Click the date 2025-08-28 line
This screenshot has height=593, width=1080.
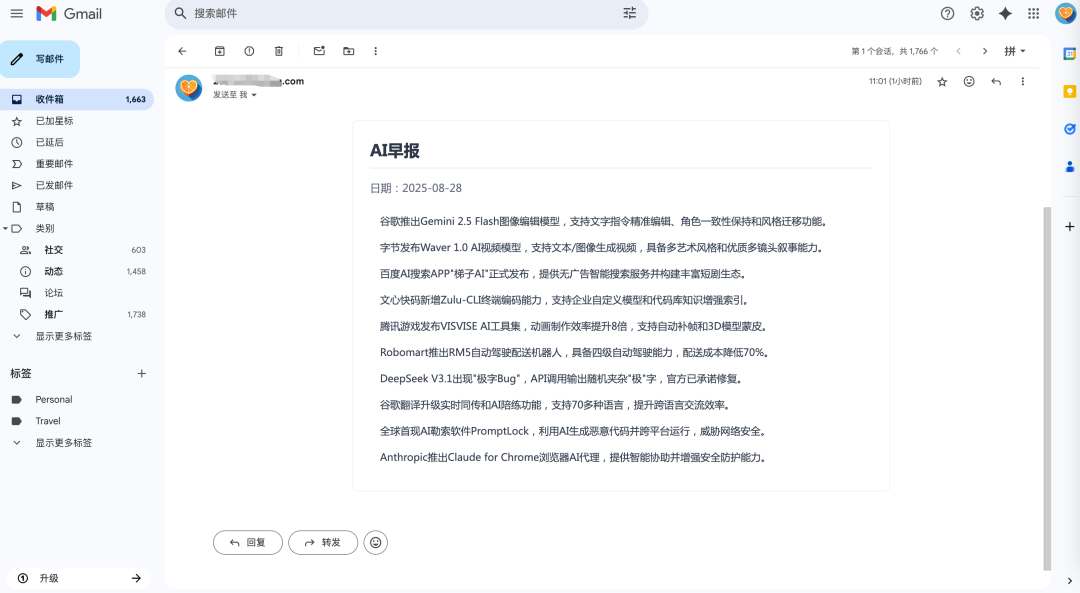416,188
